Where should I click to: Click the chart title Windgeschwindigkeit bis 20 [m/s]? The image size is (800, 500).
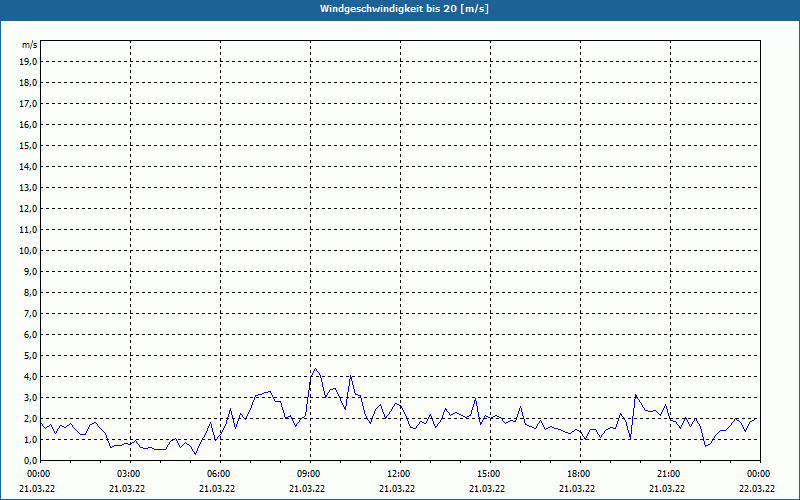point(404,9)
